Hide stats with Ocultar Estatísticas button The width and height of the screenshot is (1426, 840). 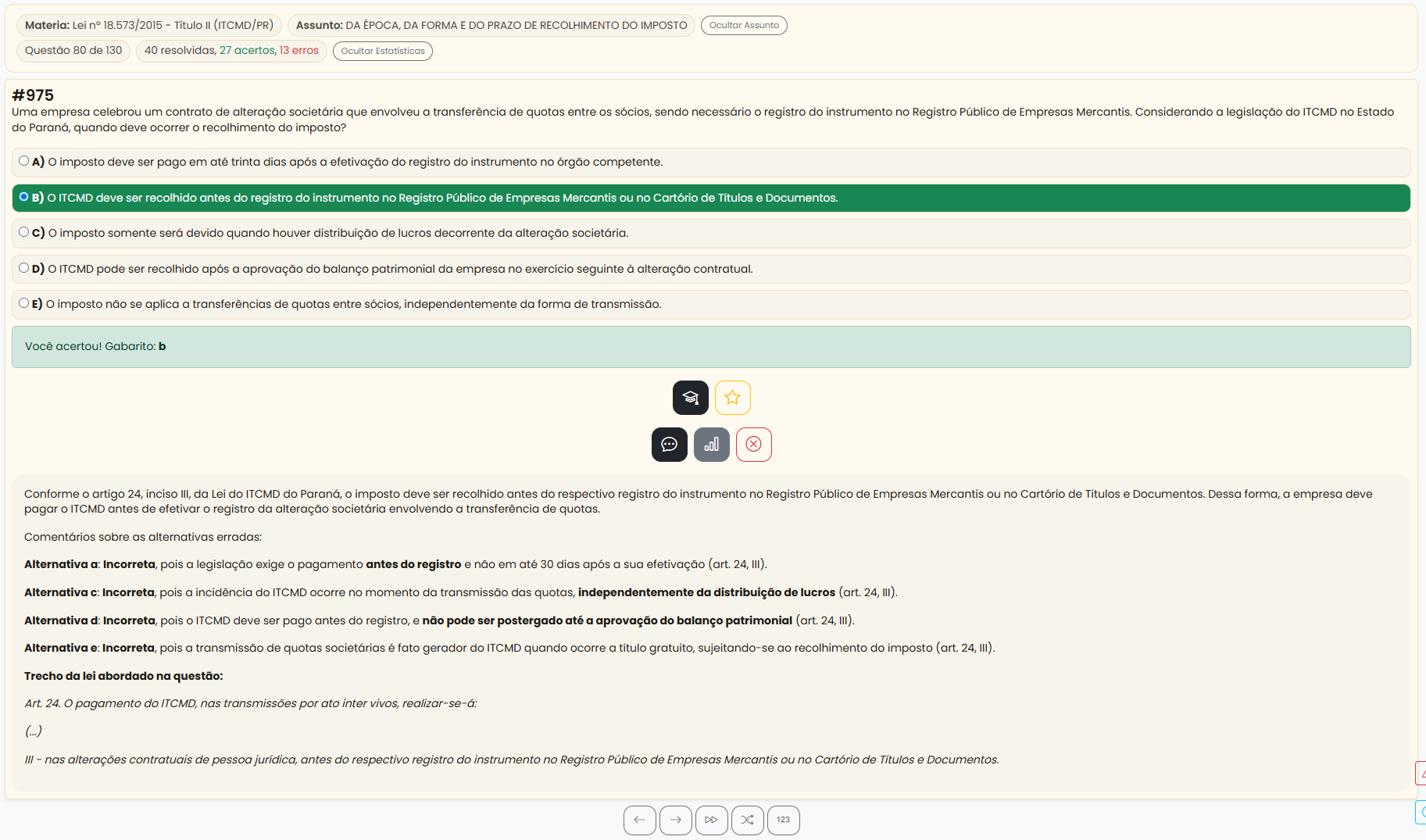(x=382, y=51)
